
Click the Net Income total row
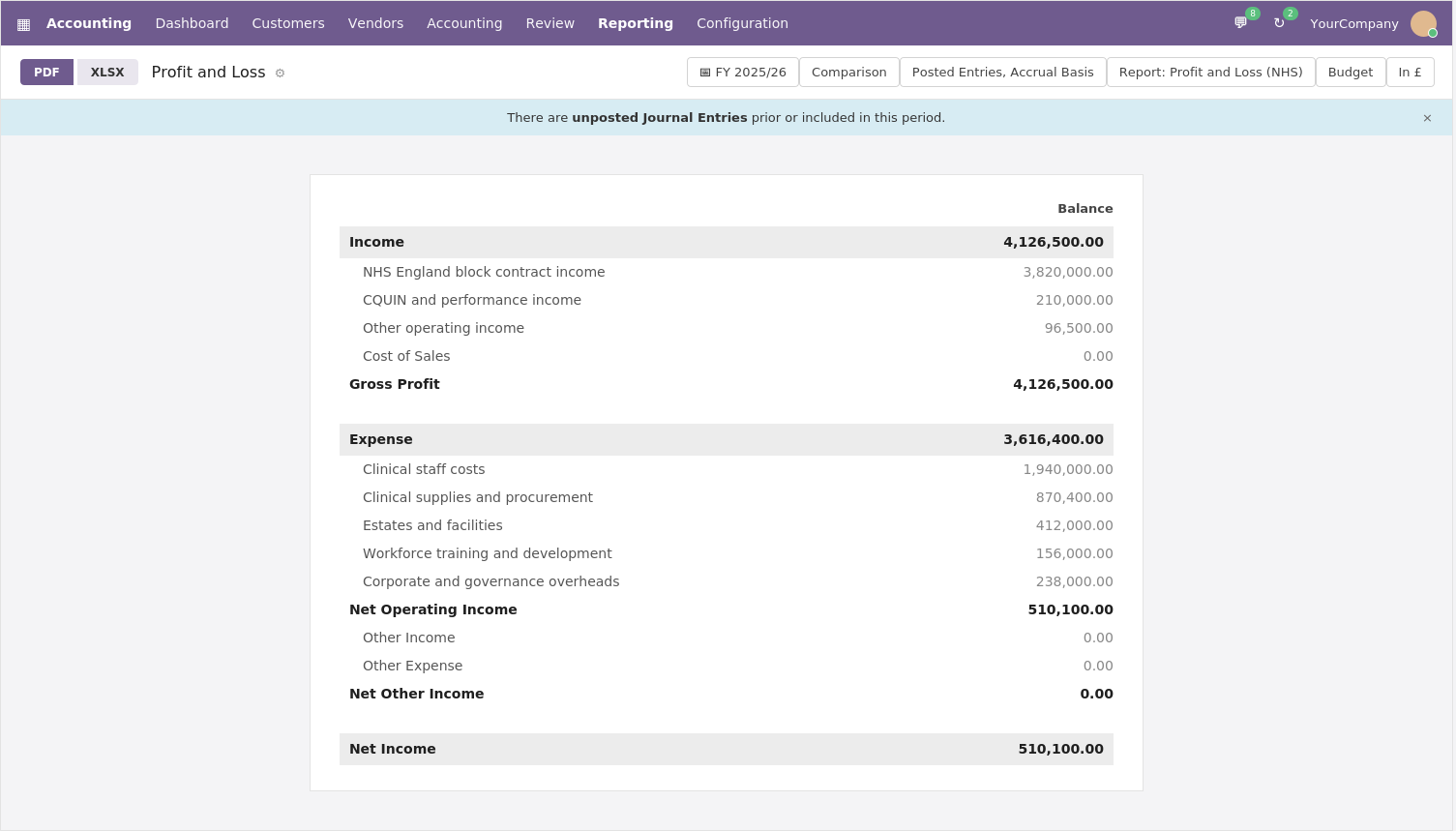click(x=727, y=749)
